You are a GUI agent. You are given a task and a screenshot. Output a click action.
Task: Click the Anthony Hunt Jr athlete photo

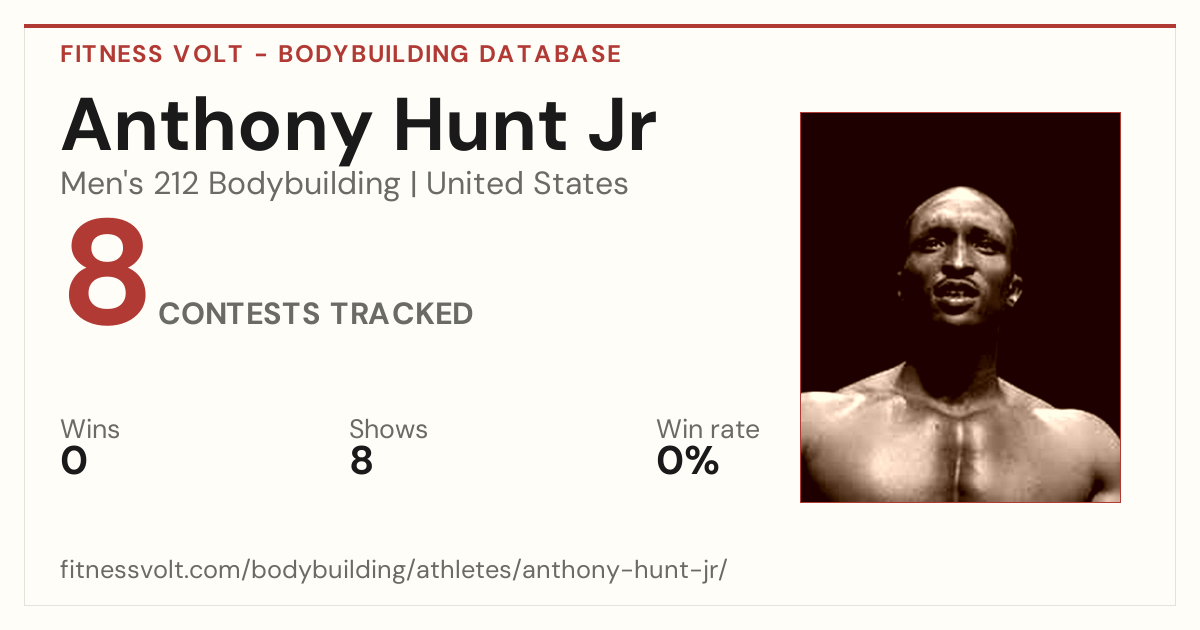[x=960, y=307]
